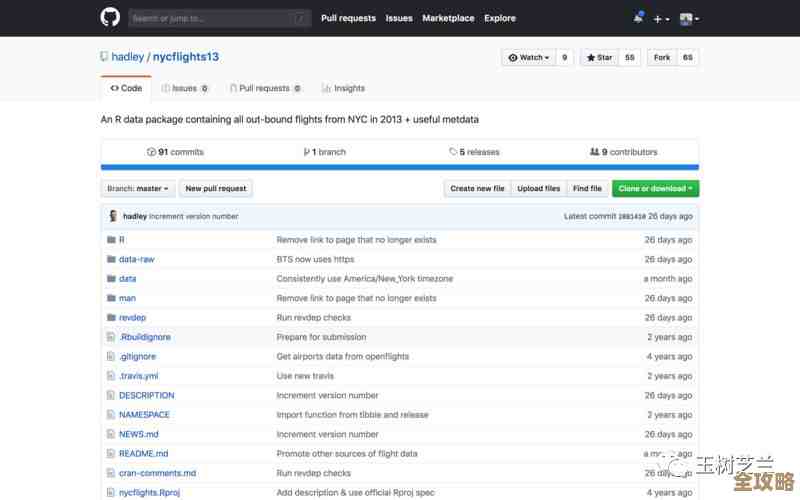Click the file icon beside NEWS.md
Screen dimensions: 800x500
point(111,434)
